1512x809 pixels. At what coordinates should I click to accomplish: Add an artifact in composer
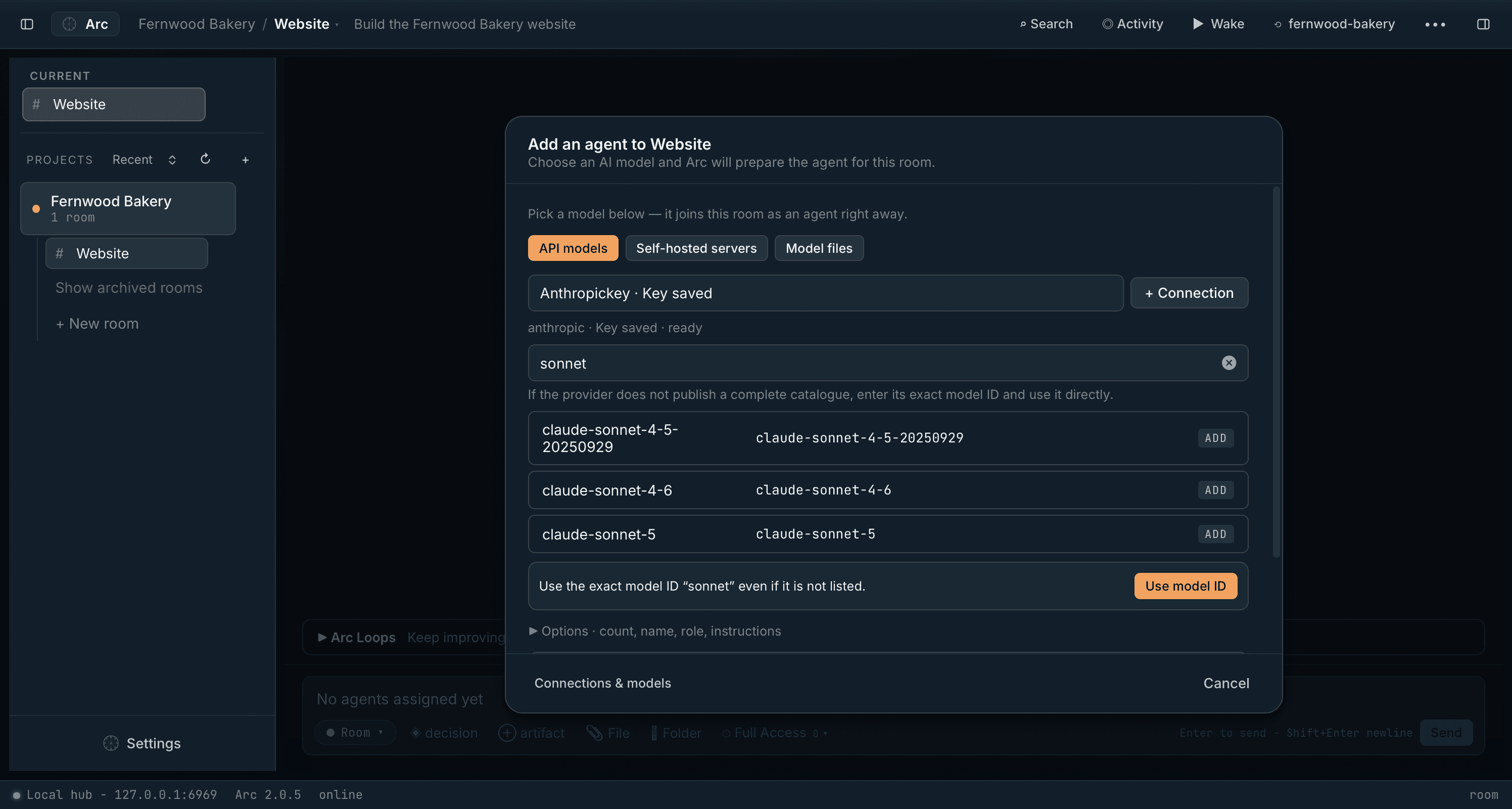[x=531, y=733]
